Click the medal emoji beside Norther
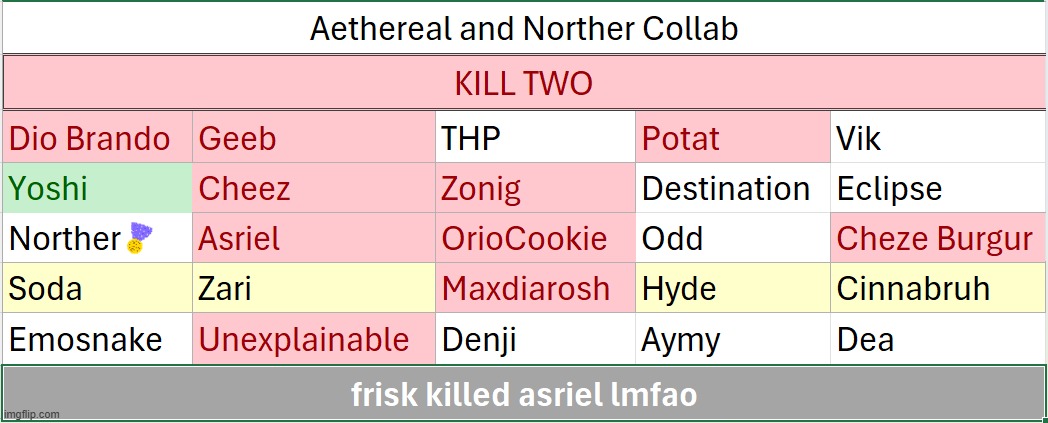Viewport: 1048px width, 423px height. (141, 239)
